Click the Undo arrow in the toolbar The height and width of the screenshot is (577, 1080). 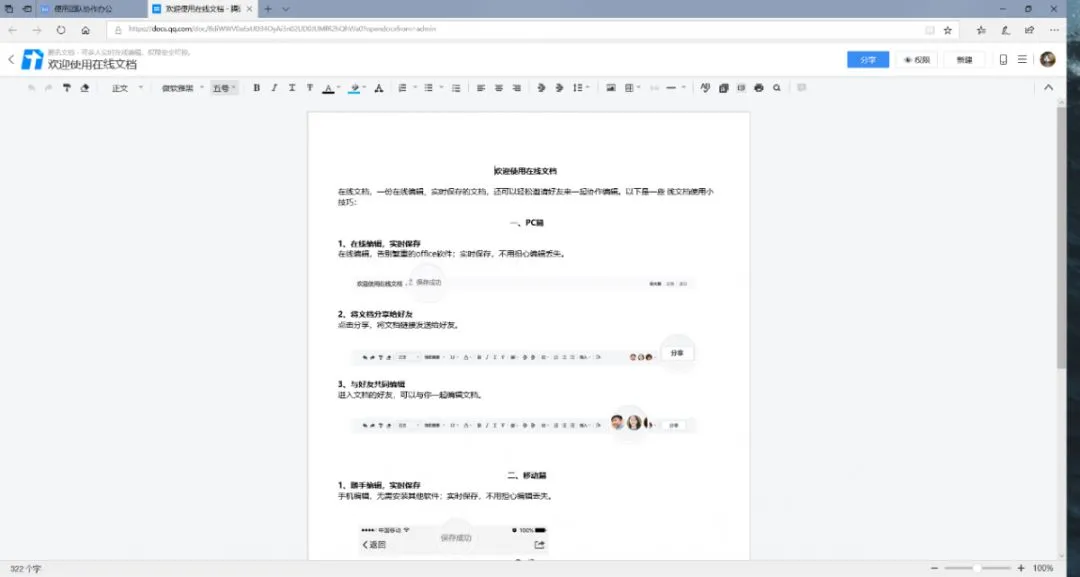32,88
